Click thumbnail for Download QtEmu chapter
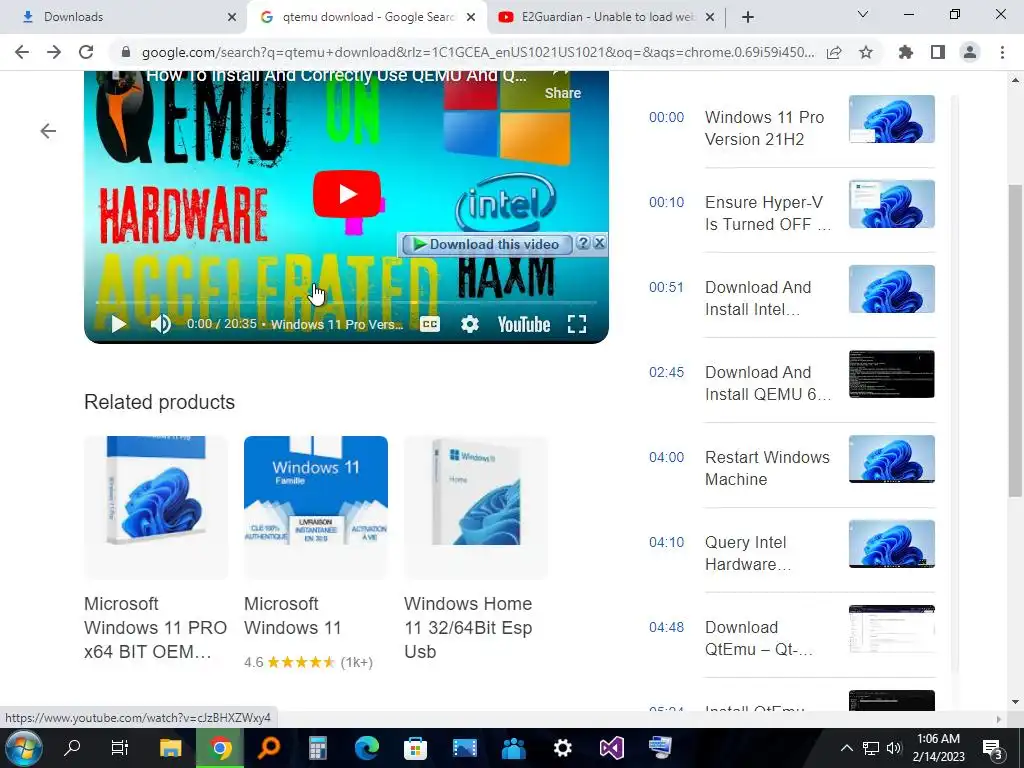This screenshot has width=1024, height=768. click(891, 628)
